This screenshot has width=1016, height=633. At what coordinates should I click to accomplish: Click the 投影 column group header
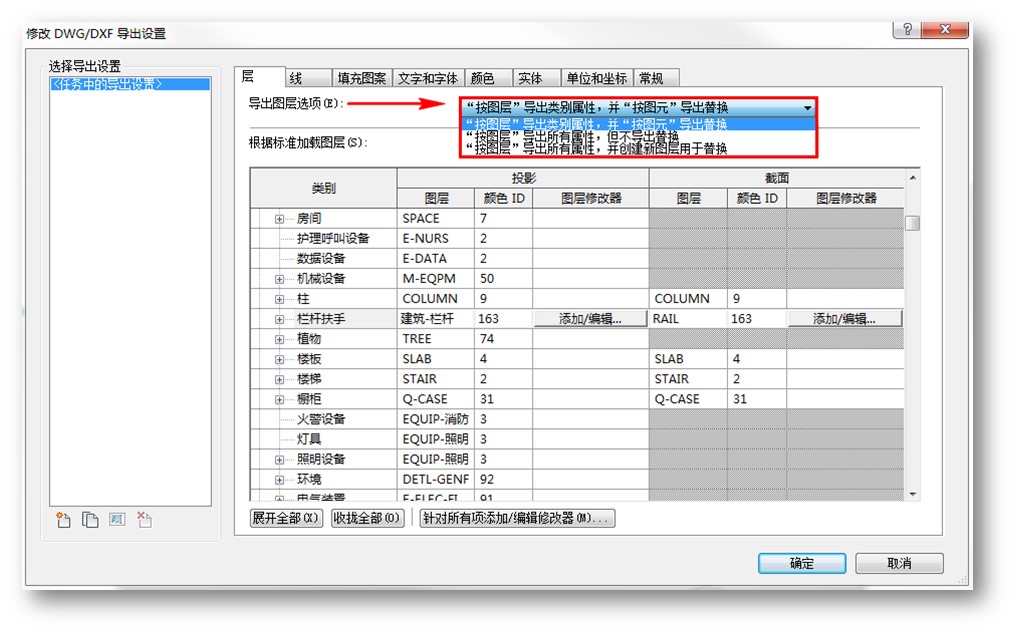pyautogui.click(x=523, y=178)
